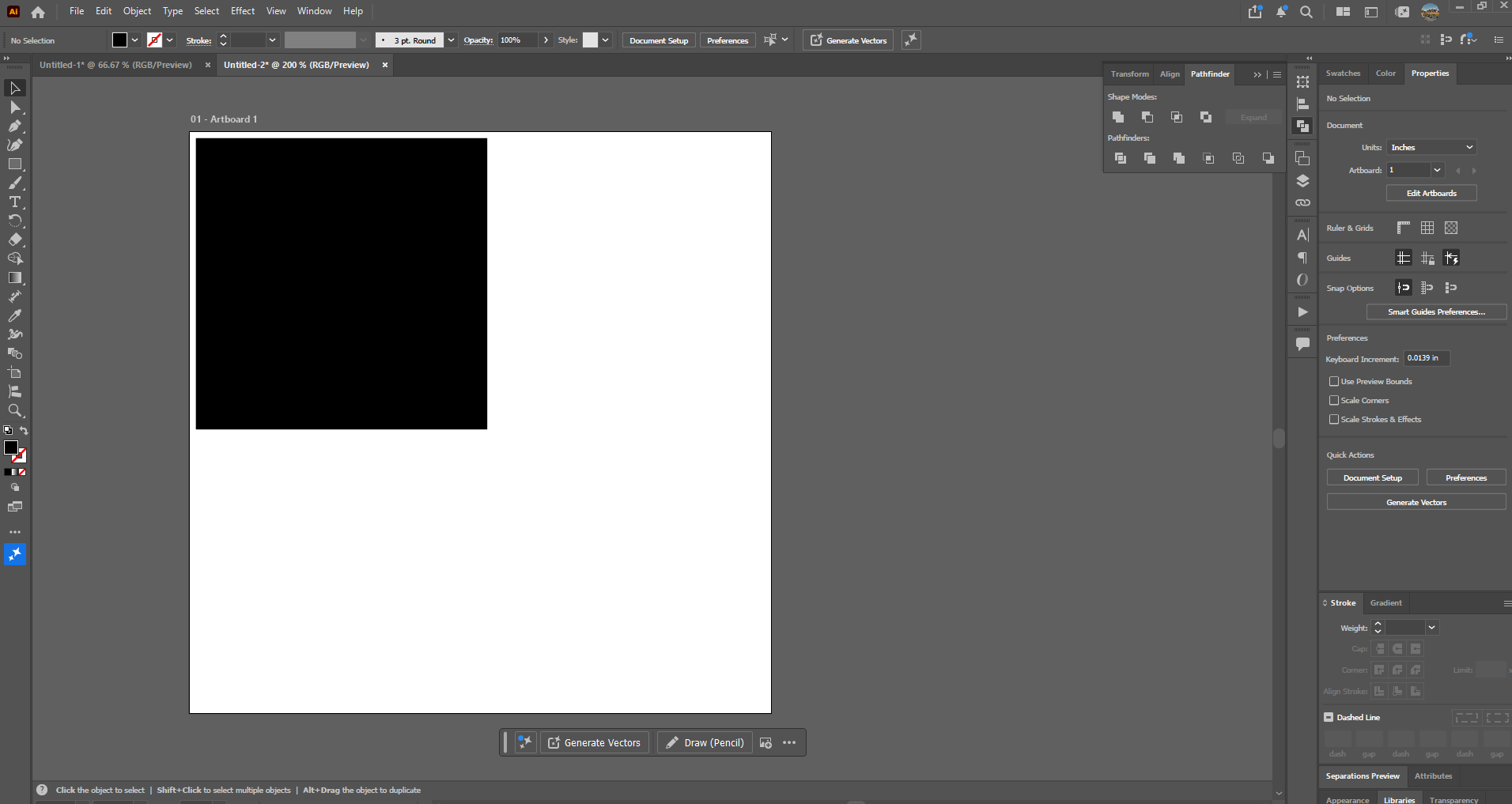Expand the Artboard number dropdown
Viewport: 1512px width, 804px height.
[x=1438, y=170]
